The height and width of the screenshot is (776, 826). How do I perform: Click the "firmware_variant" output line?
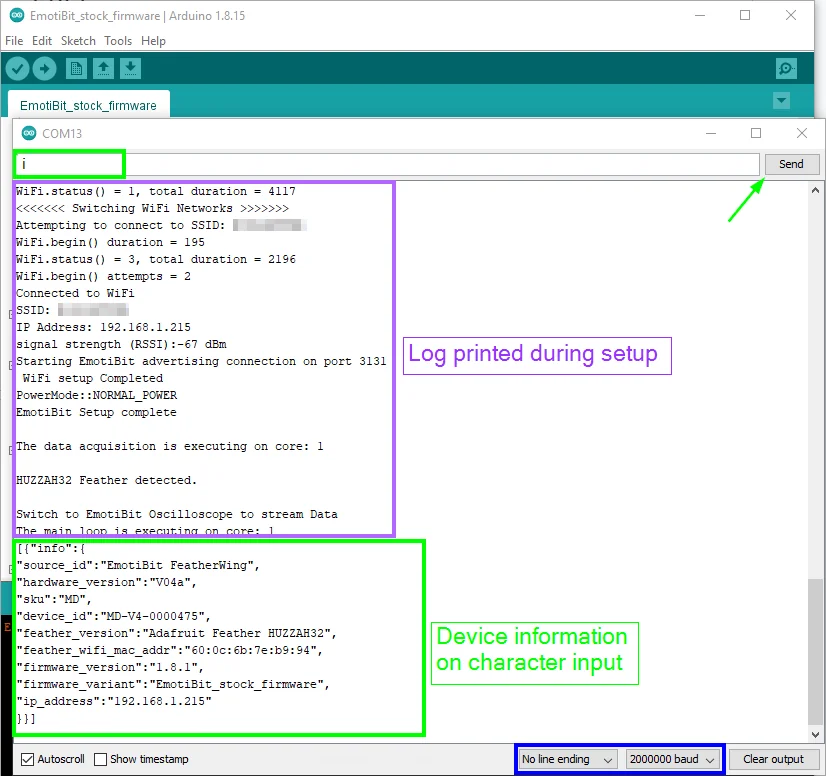point(173,684)
